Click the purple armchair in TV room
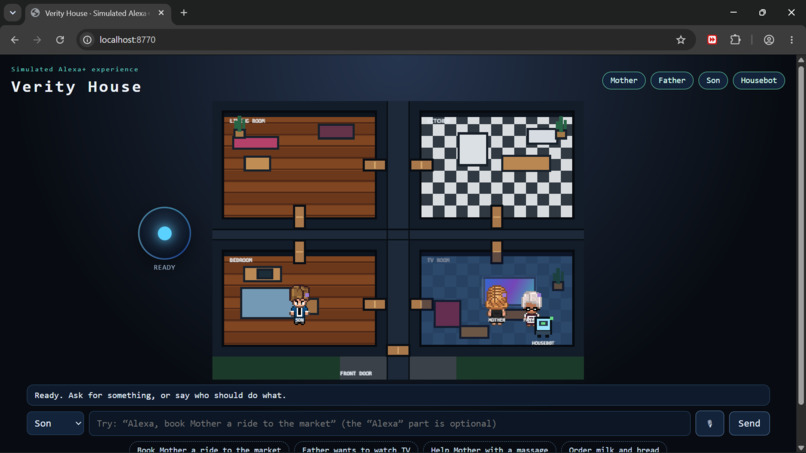This screenshot has height=453, width=806. click(x=447, y=314)
